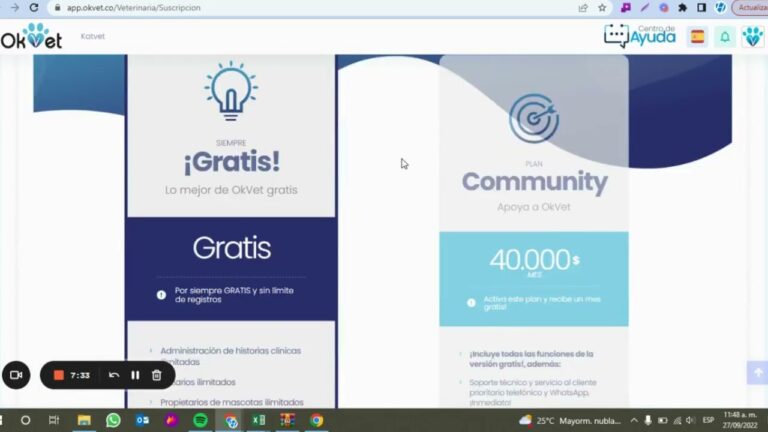Restart the recording with the undo arrow

(114, 375)
